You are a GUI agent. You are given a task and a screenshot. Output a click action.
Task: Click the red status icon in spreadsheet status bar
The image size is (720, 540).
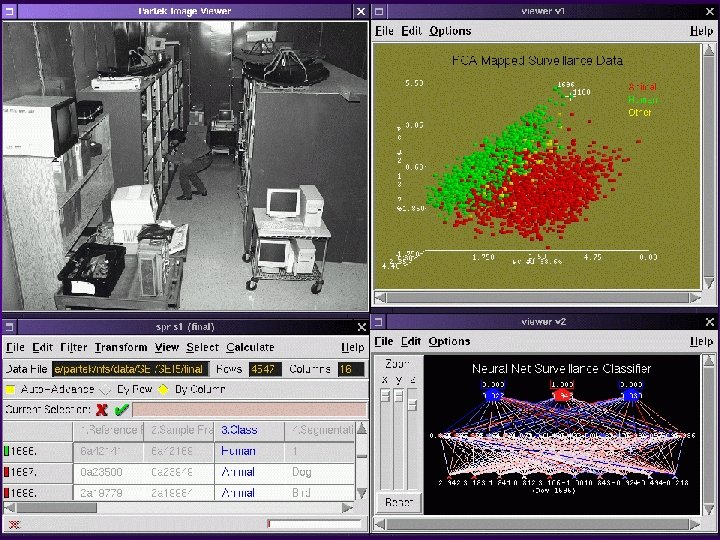(15, 524)
